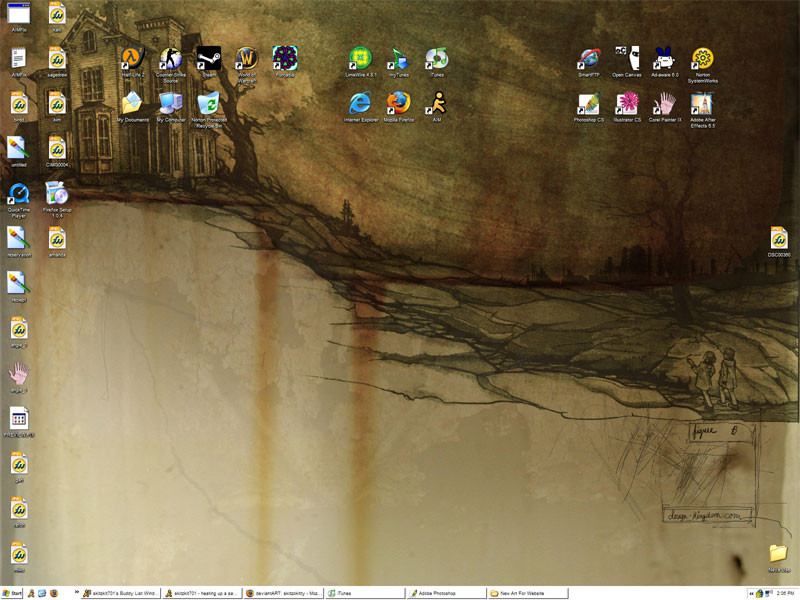Click the Internet Explorer desktop icon
The image size is (800, 600).
point(361,104)
